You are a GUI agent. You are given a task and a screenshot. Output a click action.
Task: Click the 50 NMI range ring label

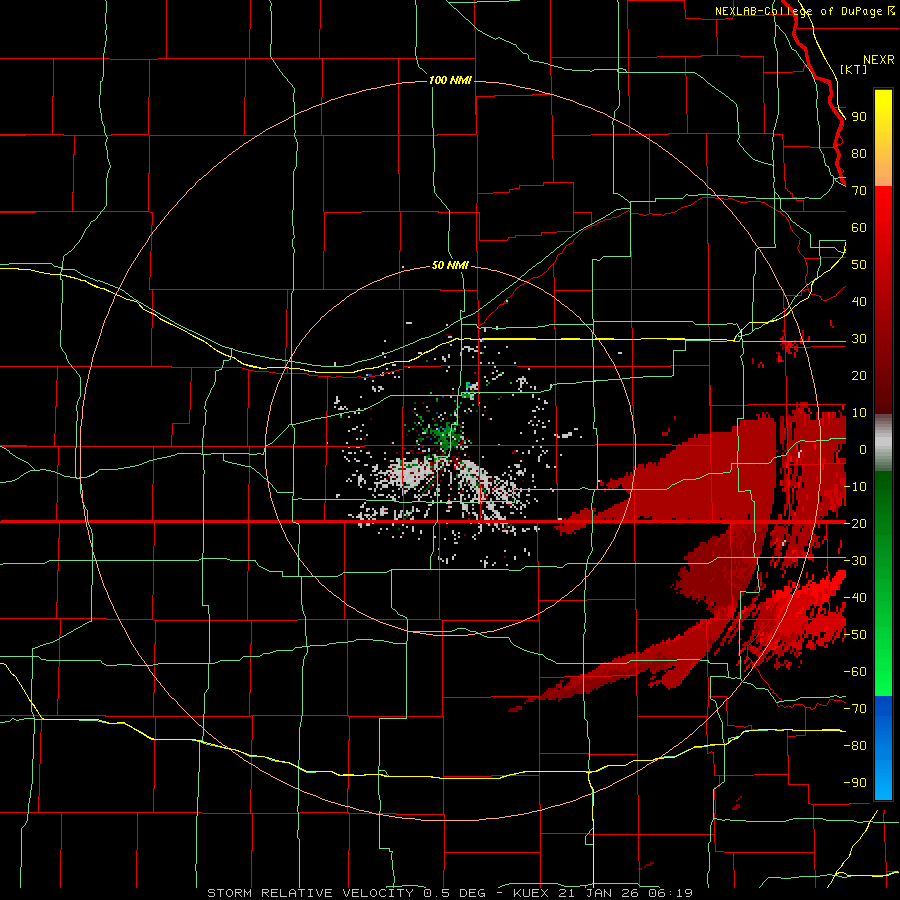point(450,265)
